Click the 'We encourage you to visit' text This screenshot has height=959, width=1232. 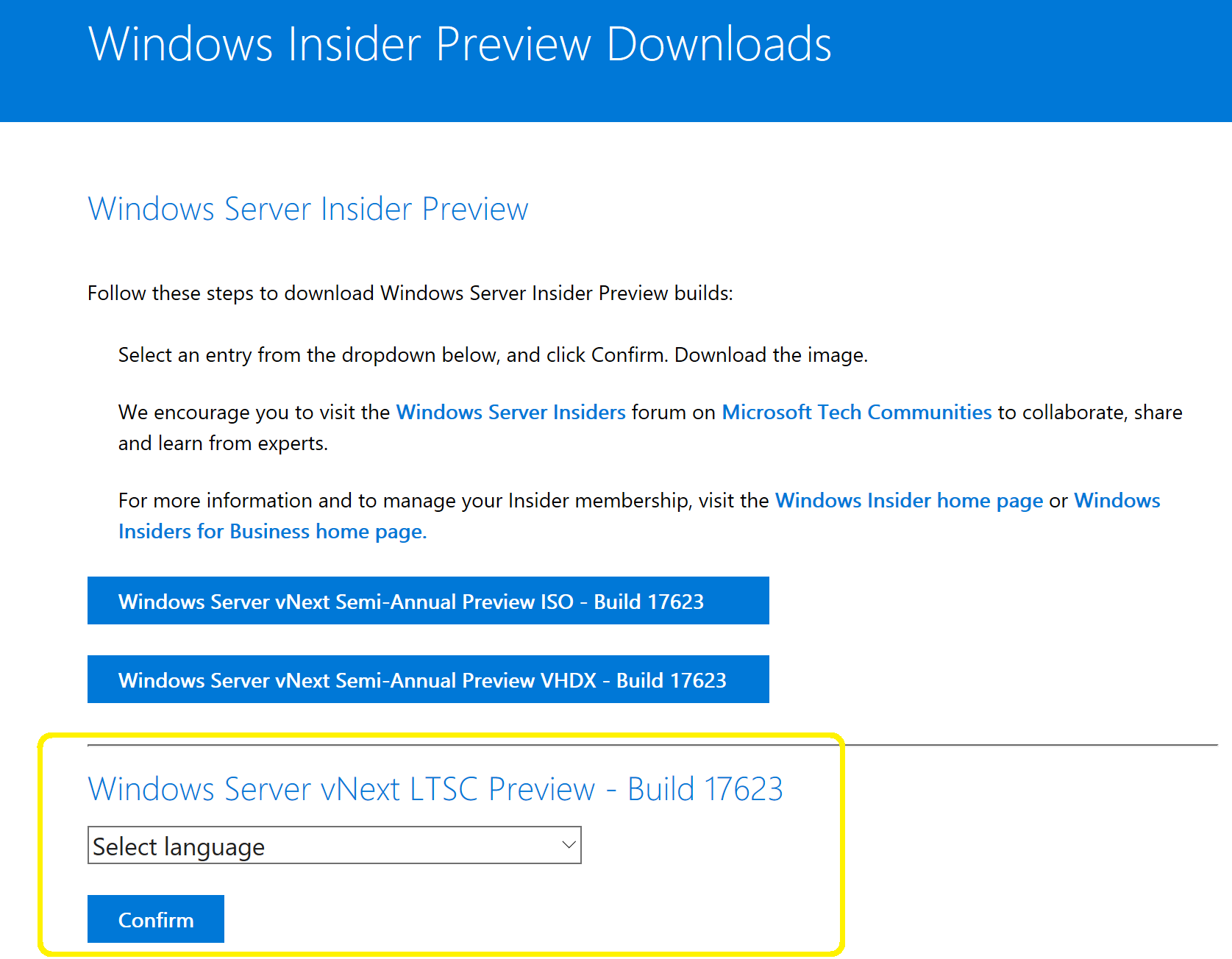coord(254,412)
